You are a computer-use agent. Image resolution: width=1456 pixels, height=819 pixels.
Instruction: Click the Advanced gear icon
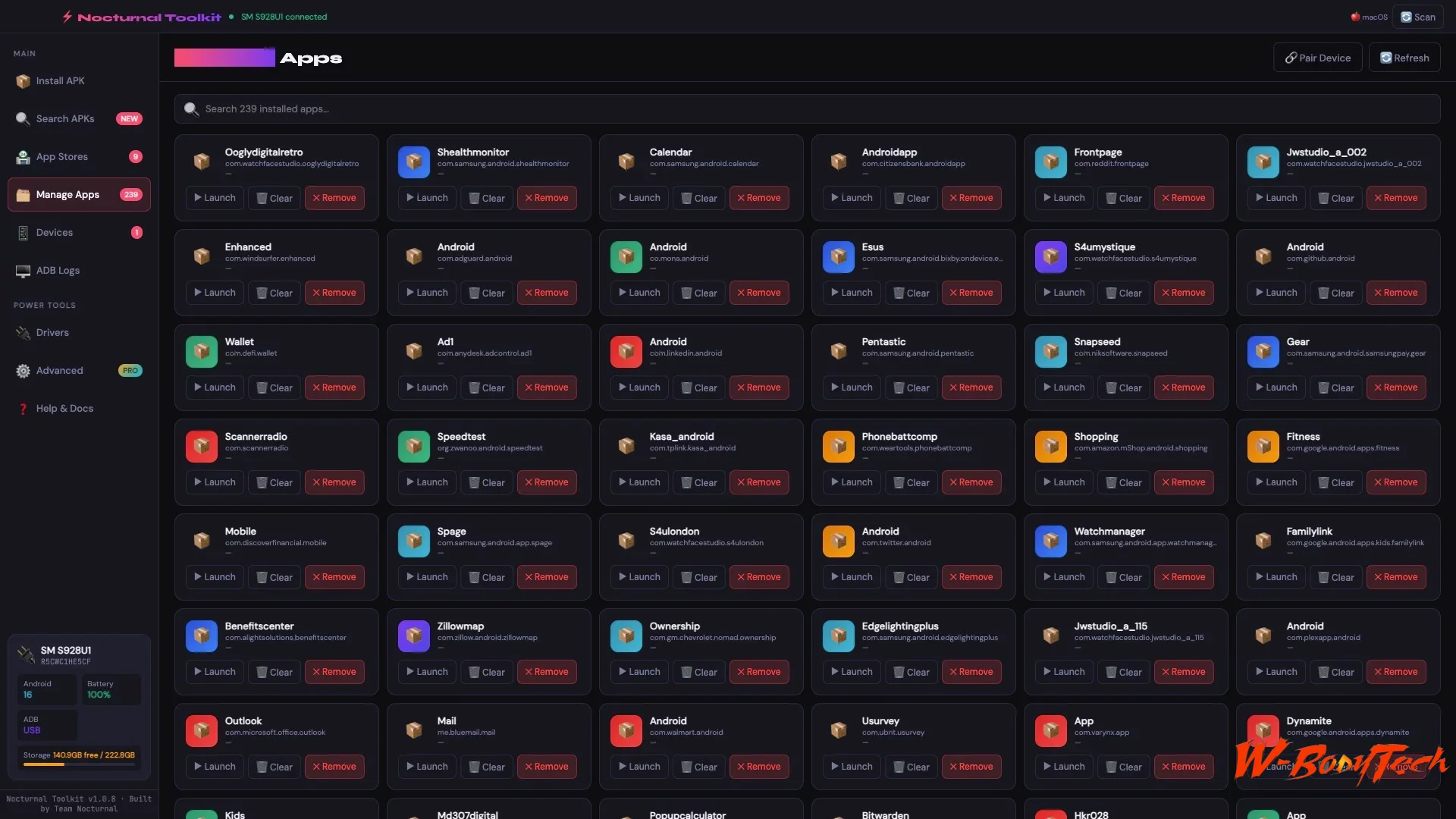point(23,371)
